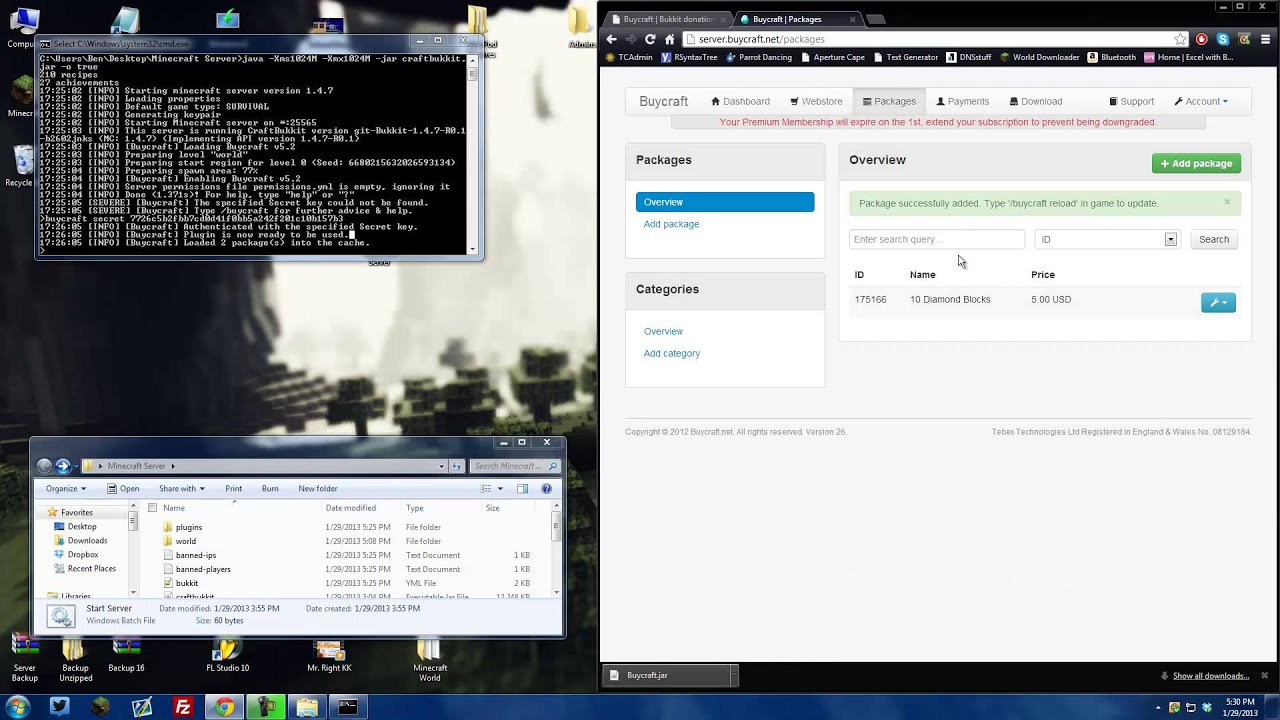Dismiss the green success alert with X
This screenshot has width=1280, height=720.
coord(1227,202)
